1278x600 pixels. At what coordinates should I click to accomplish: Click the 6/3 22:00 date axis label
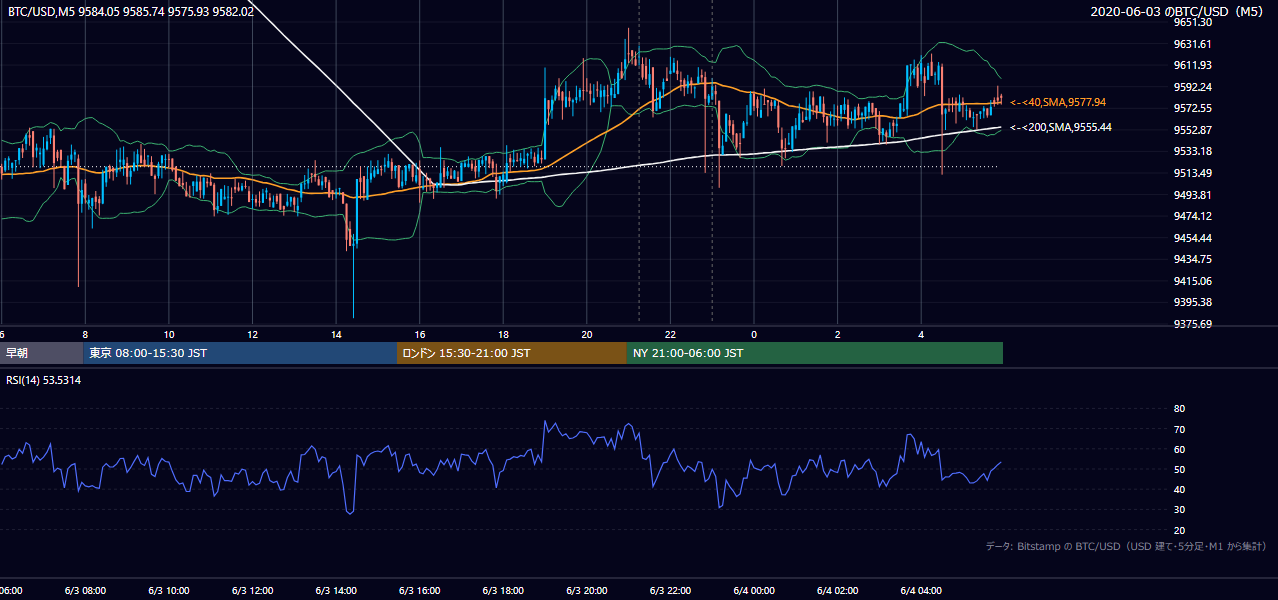coord(670,590)
